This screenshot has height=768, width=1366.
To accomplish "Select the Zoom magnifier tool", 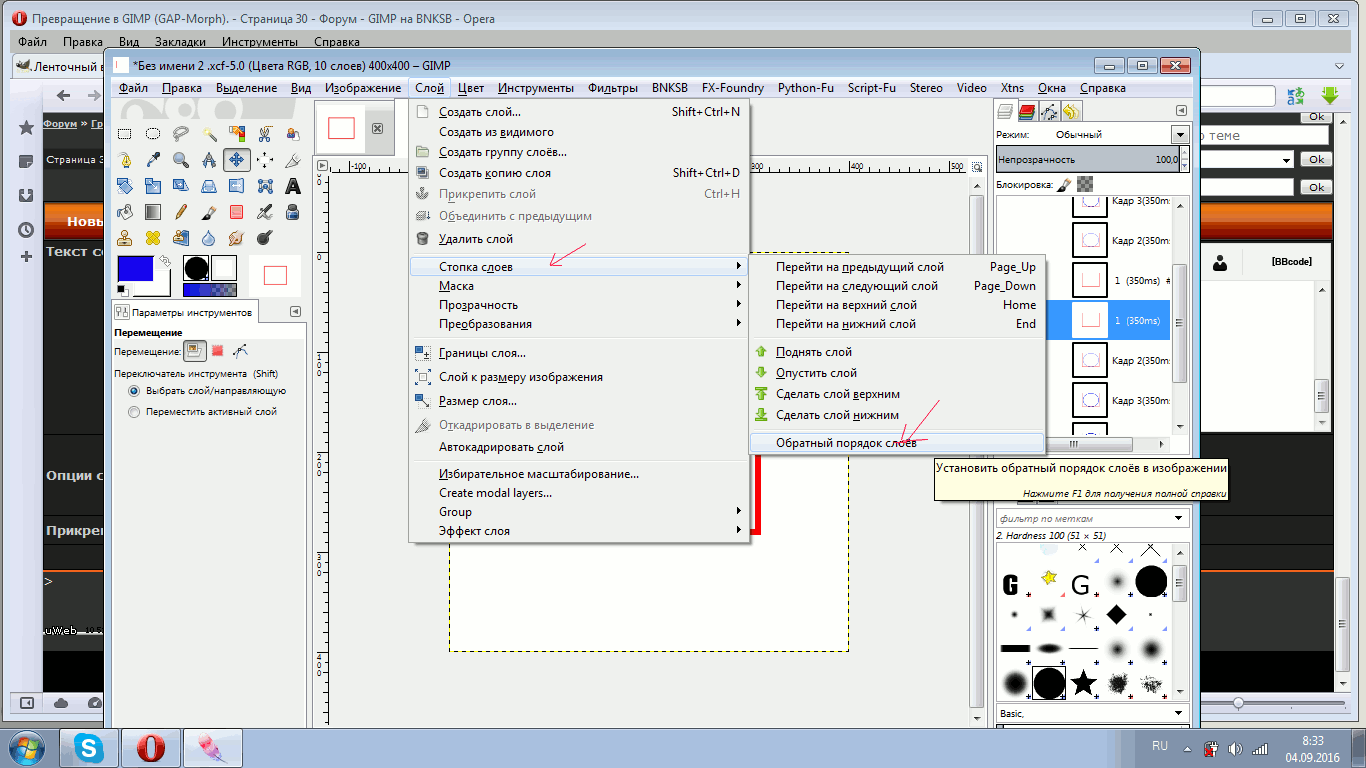I will click(x=181, y=159).
